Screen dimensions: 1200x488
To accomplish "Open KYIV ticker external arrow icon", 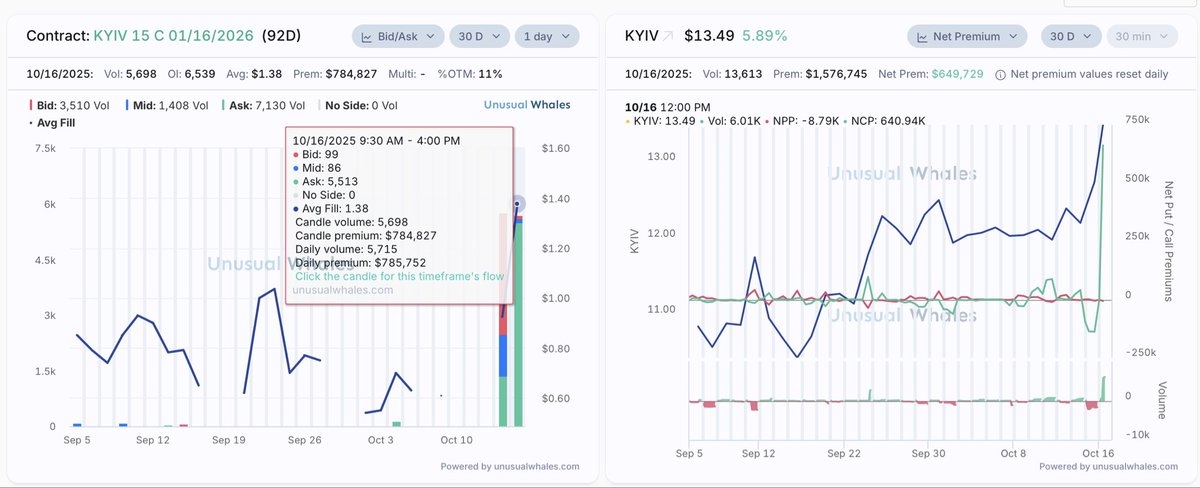I will [668, 36].
